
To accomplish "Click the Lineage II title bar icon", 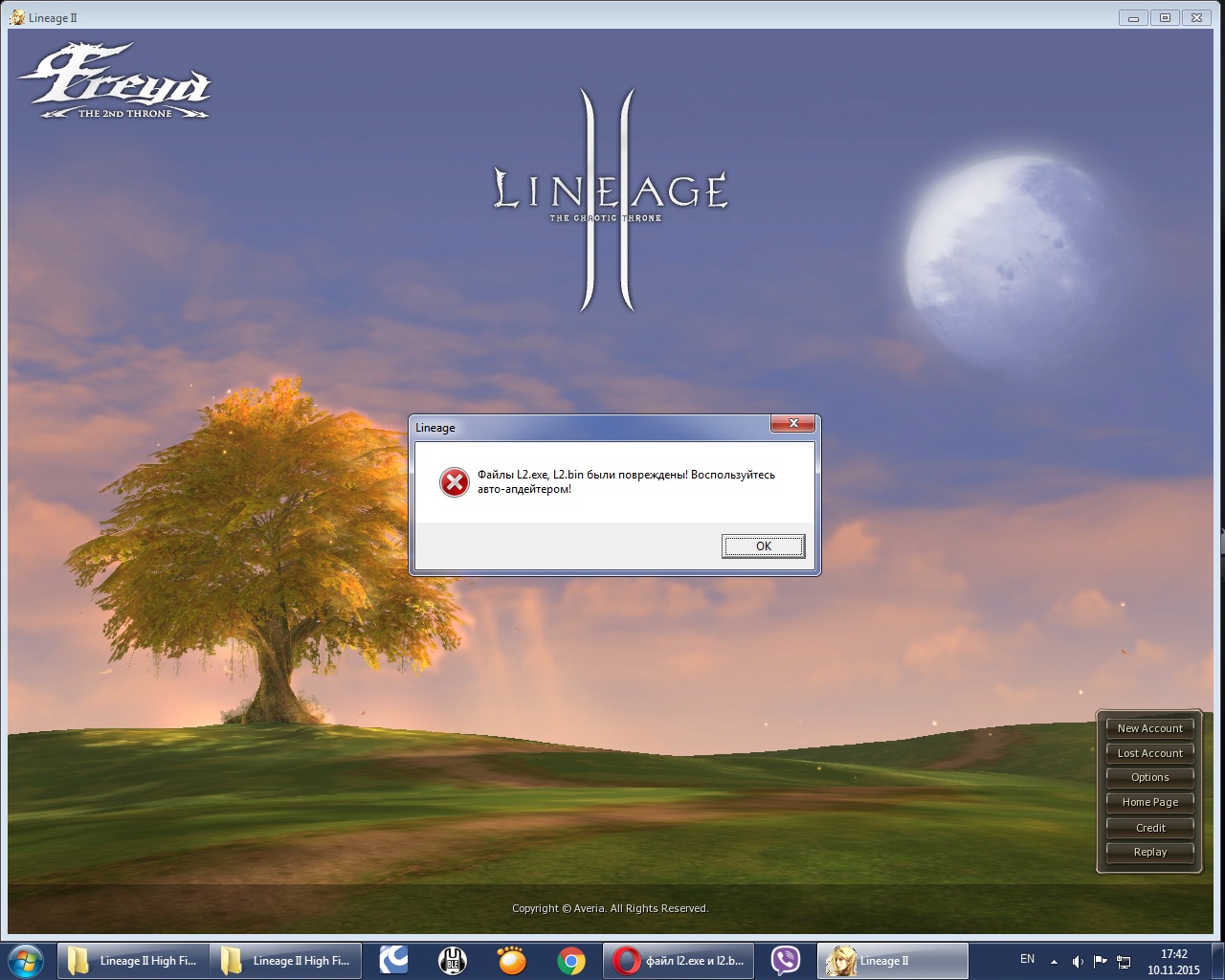I will click(x=17, y=17).
